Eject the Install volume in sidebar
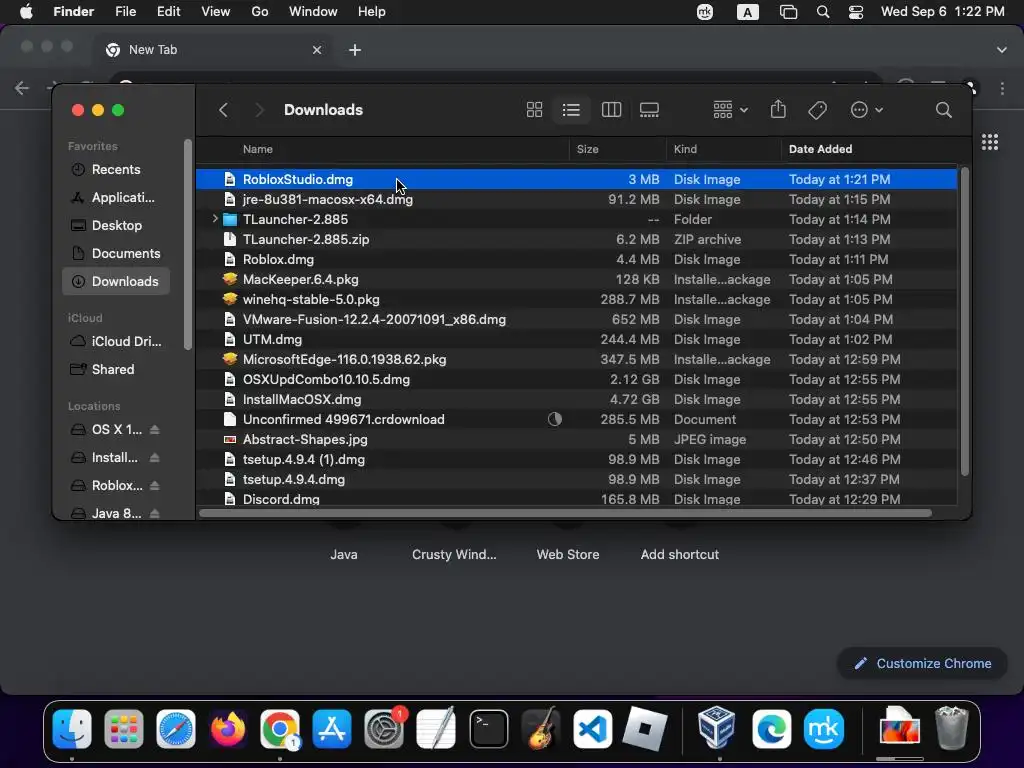This screenshot has height=768, width=1024. [x=154, y=458]
